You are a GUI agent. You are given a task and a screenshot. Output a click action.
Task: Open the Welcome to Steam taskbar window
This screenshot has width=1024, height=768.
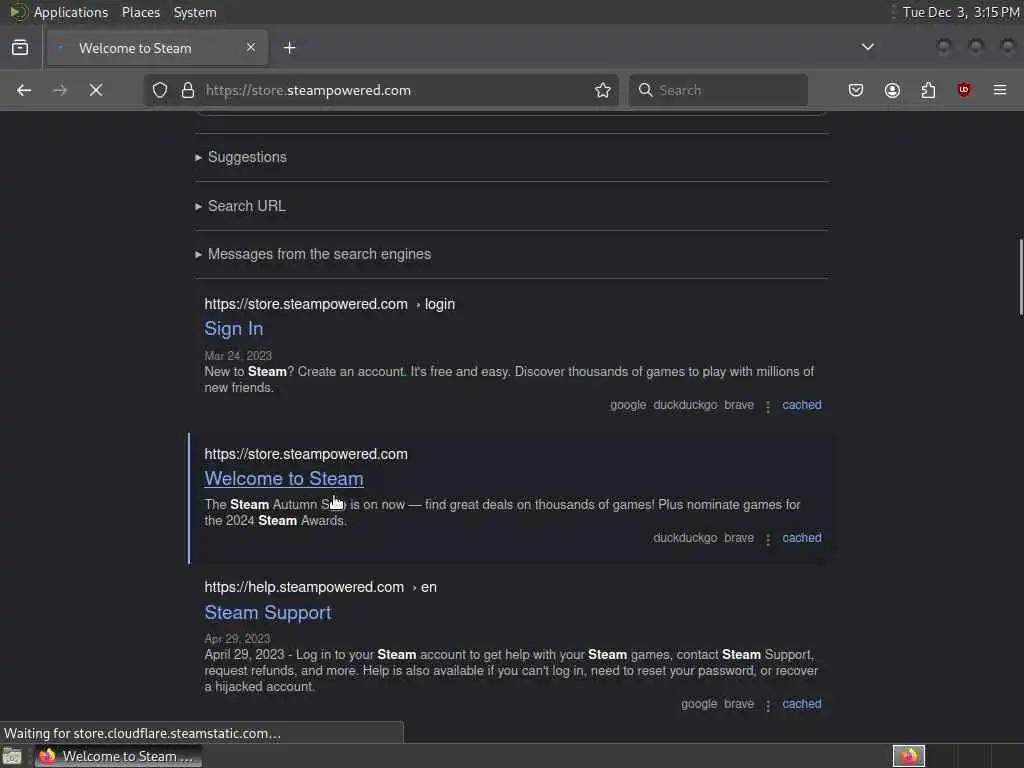click(x=118, y=756)
